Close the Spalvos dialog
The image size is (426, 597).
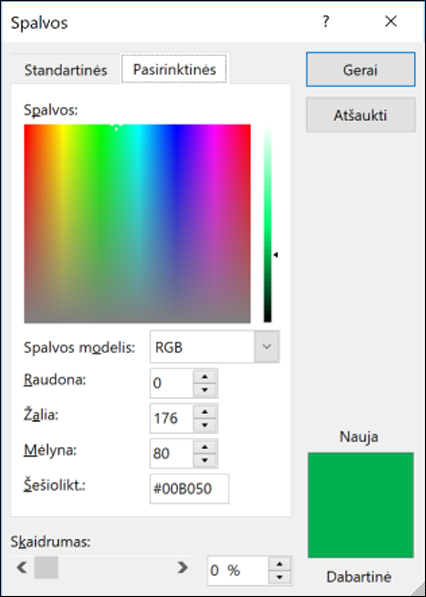tap(391, 22)
